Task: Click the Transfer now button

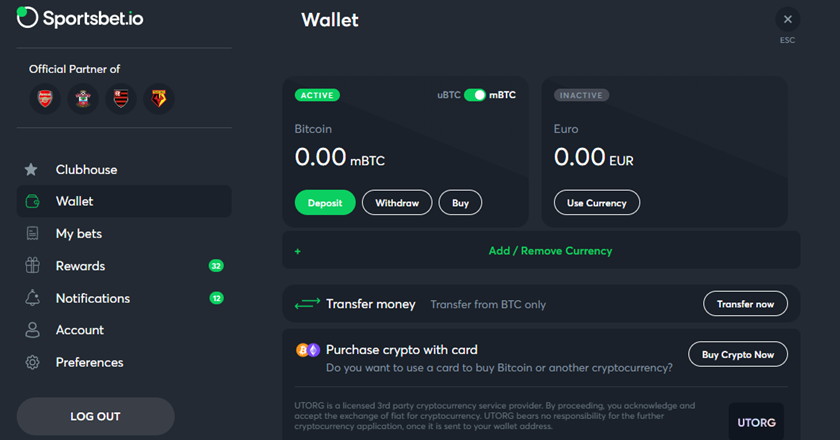Action: point(745,304)
